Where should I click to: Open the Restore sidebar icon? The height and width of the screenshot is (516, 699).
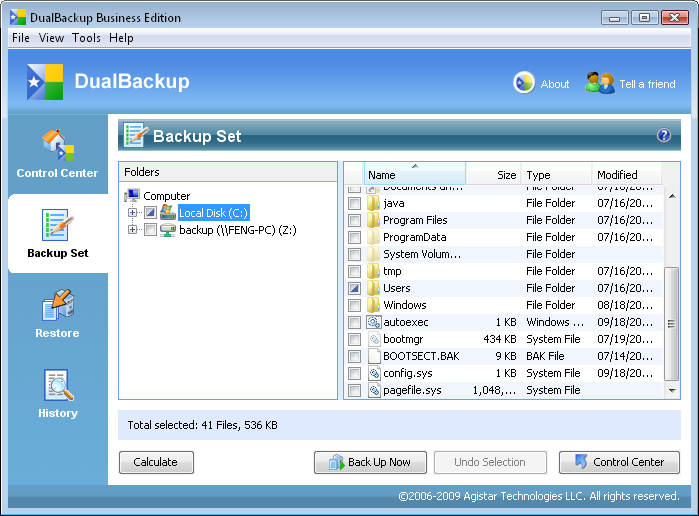coord(58,305)
